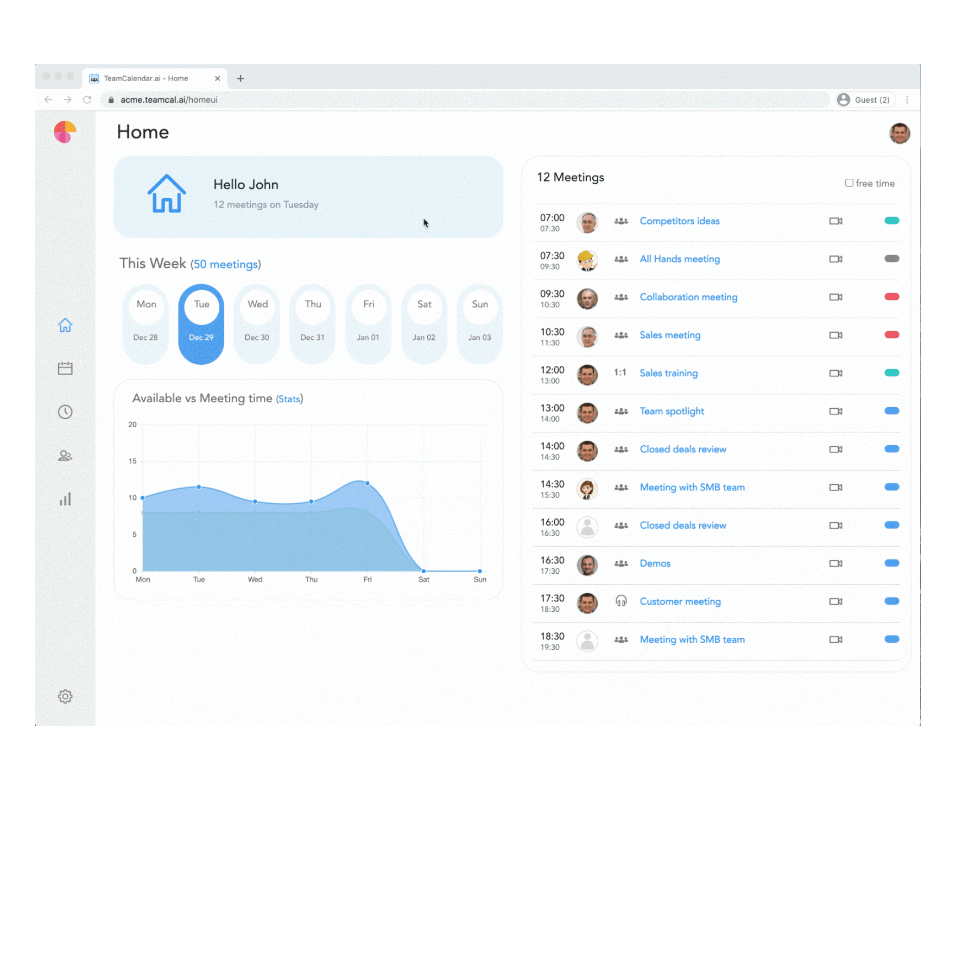Click headset icon beside Customer meeting

tap(621, 601)
